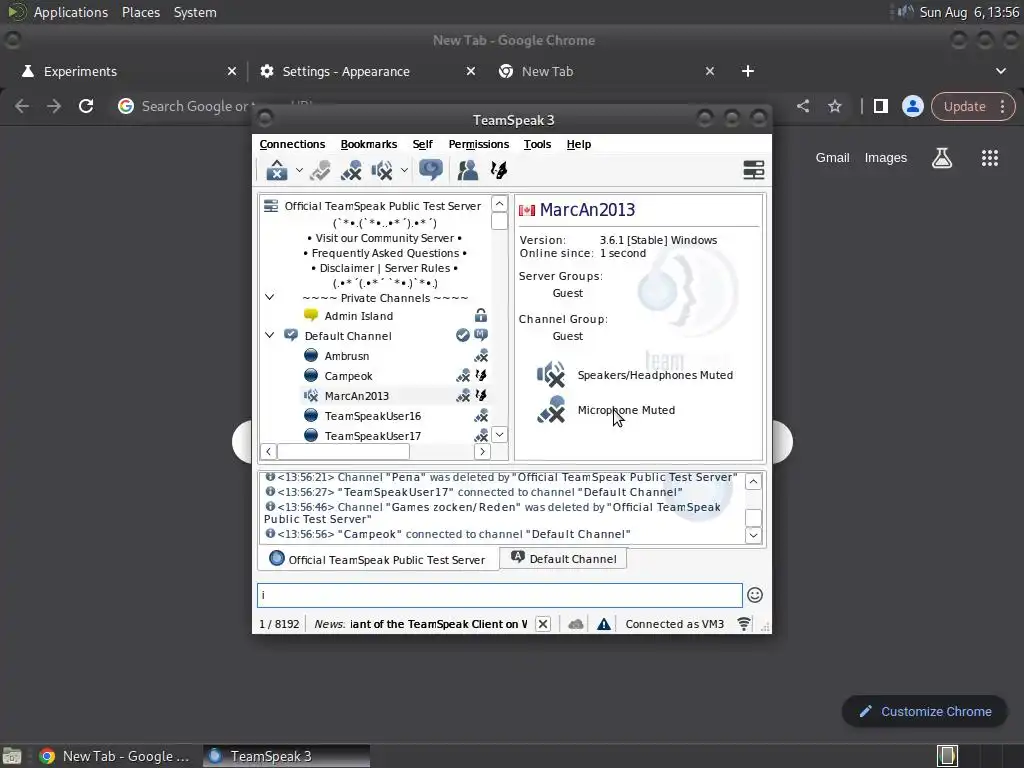
Task: Click the Away status speech-bubble toolbar icon
Action: click(431, 170)
